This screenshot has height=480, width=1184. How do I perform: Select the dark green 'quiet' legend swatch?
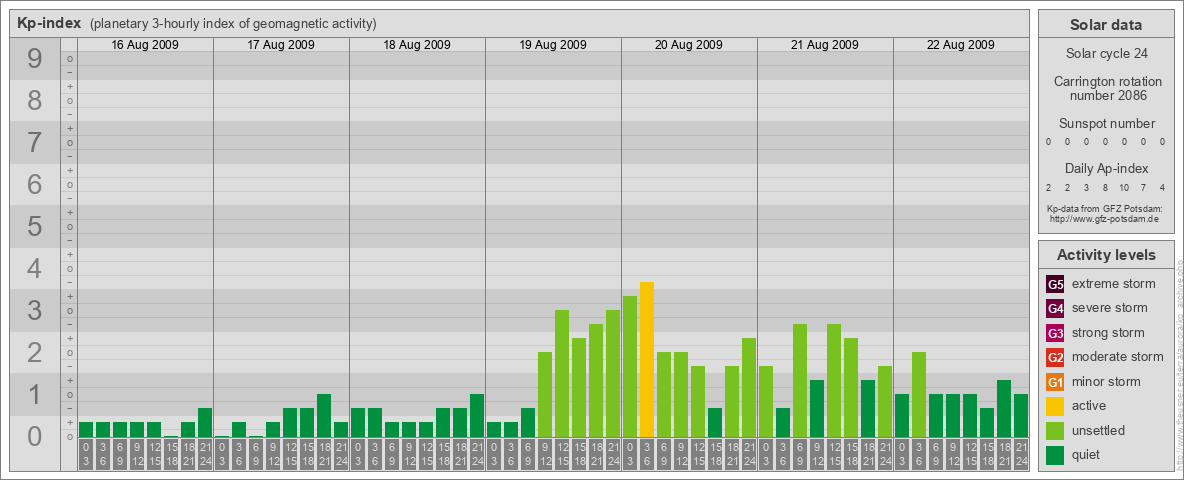pyautogui.click(x=1055, y=454)
